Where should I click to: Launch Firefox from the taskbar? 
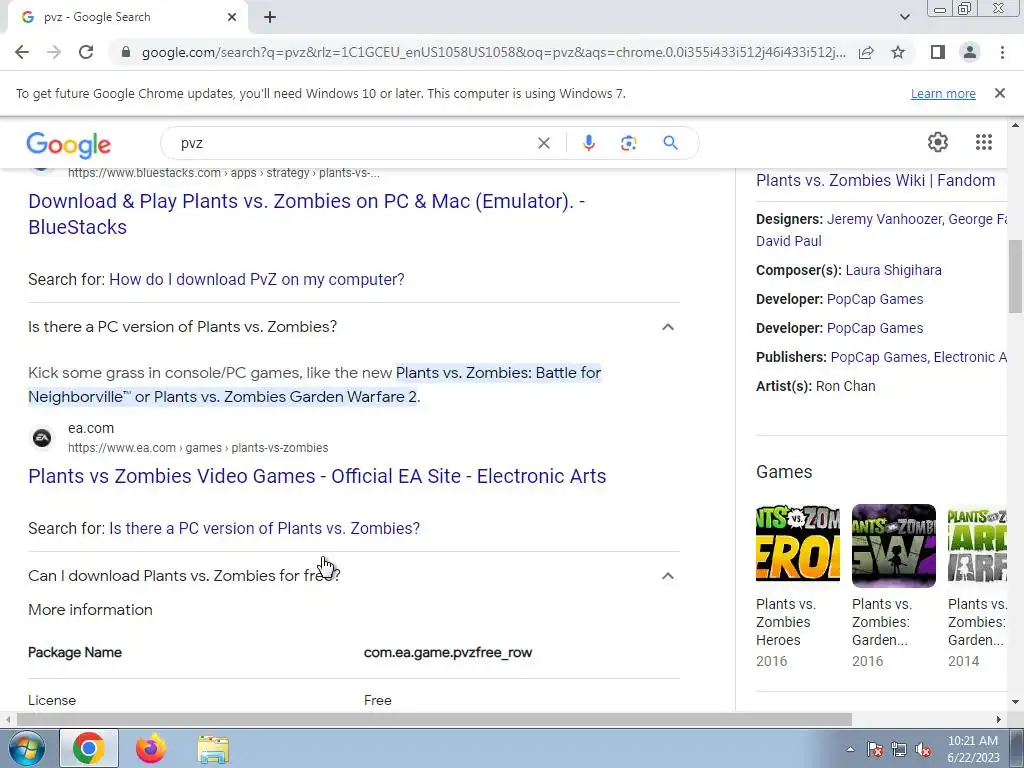tap(151, 748)
